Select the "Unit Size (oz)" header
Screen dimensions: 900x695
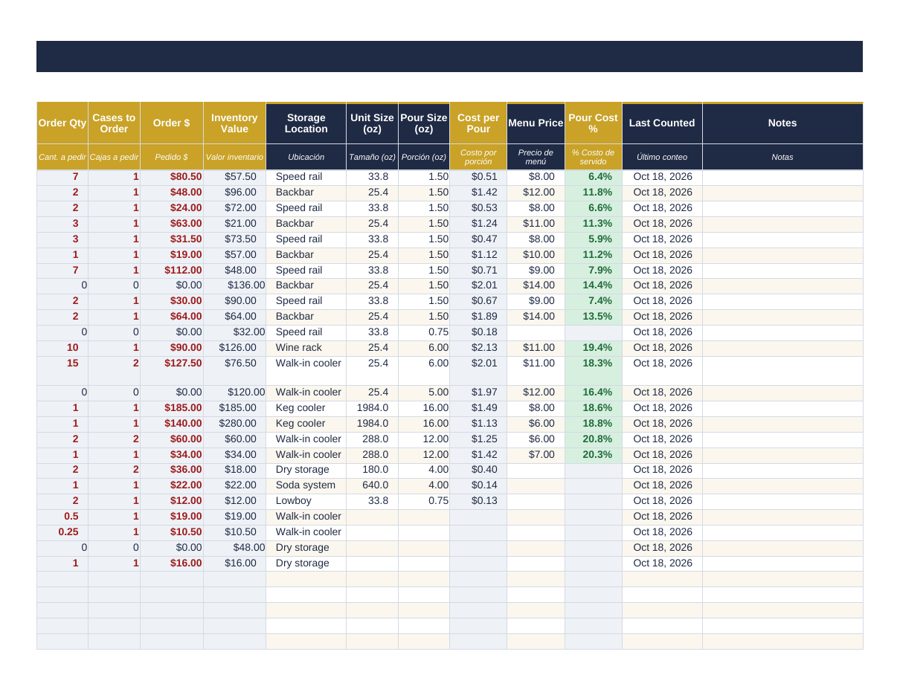click(372, 123)
